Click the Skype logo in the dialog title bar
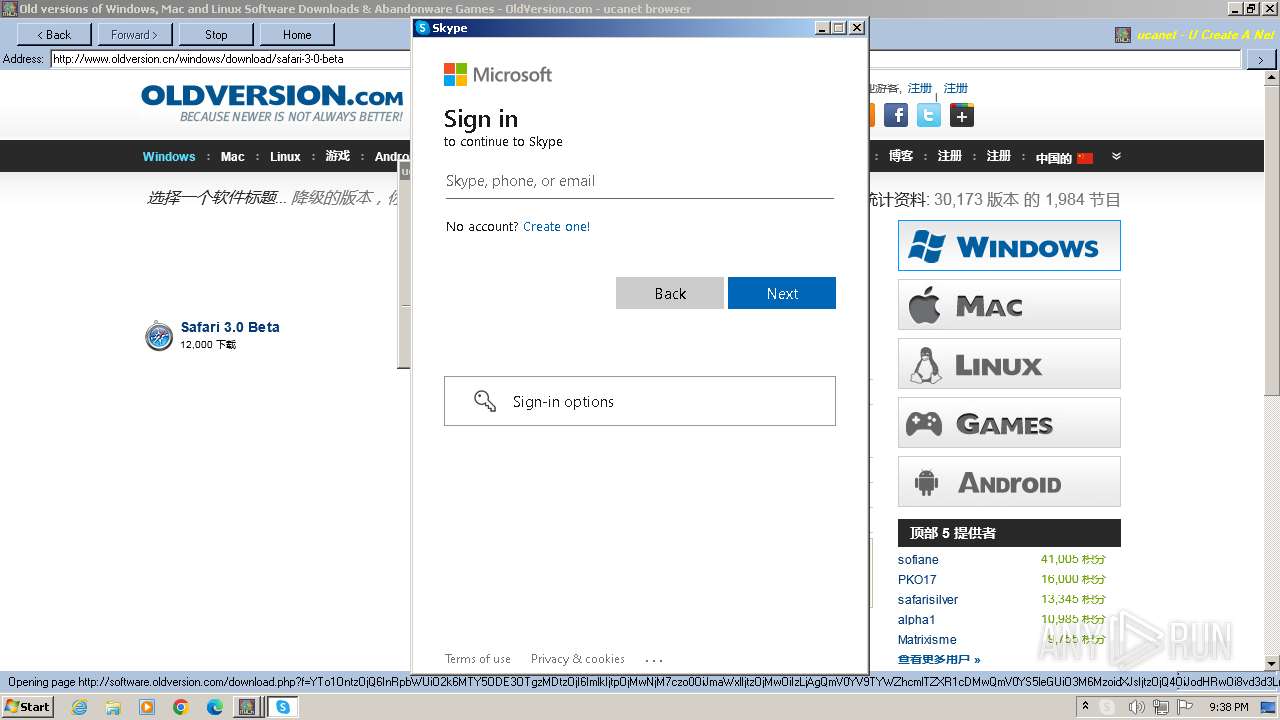1280x720 pixels. point(422,28)
